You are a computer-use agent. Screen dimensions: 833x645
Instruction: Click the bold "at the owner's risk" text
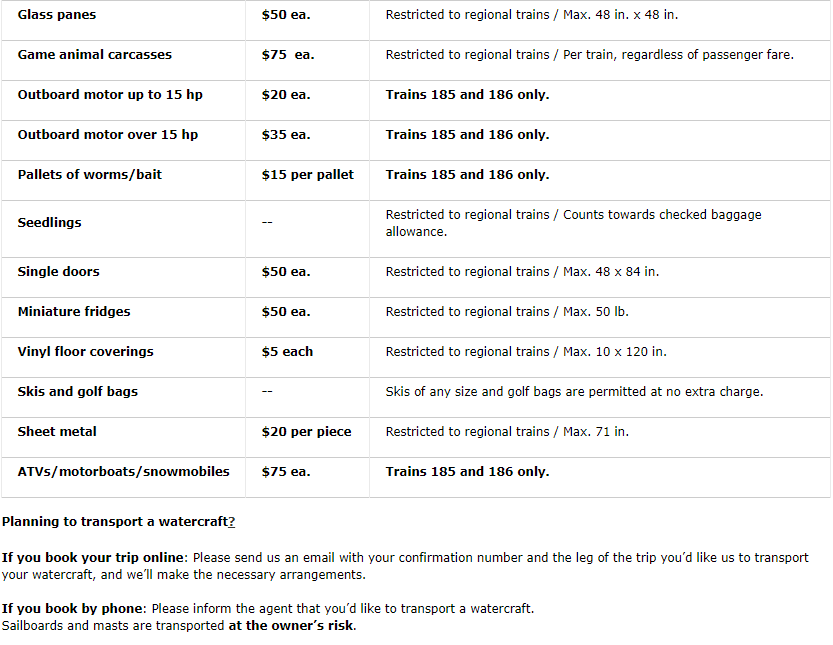pyautogui.click(x=290, y=626)
